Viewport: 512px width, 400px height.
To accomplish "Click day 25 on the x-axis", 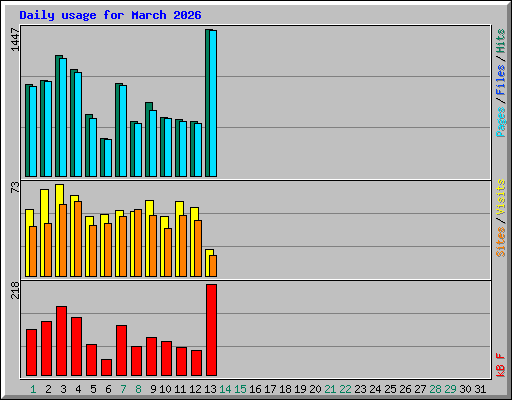I will pos(390,389).
